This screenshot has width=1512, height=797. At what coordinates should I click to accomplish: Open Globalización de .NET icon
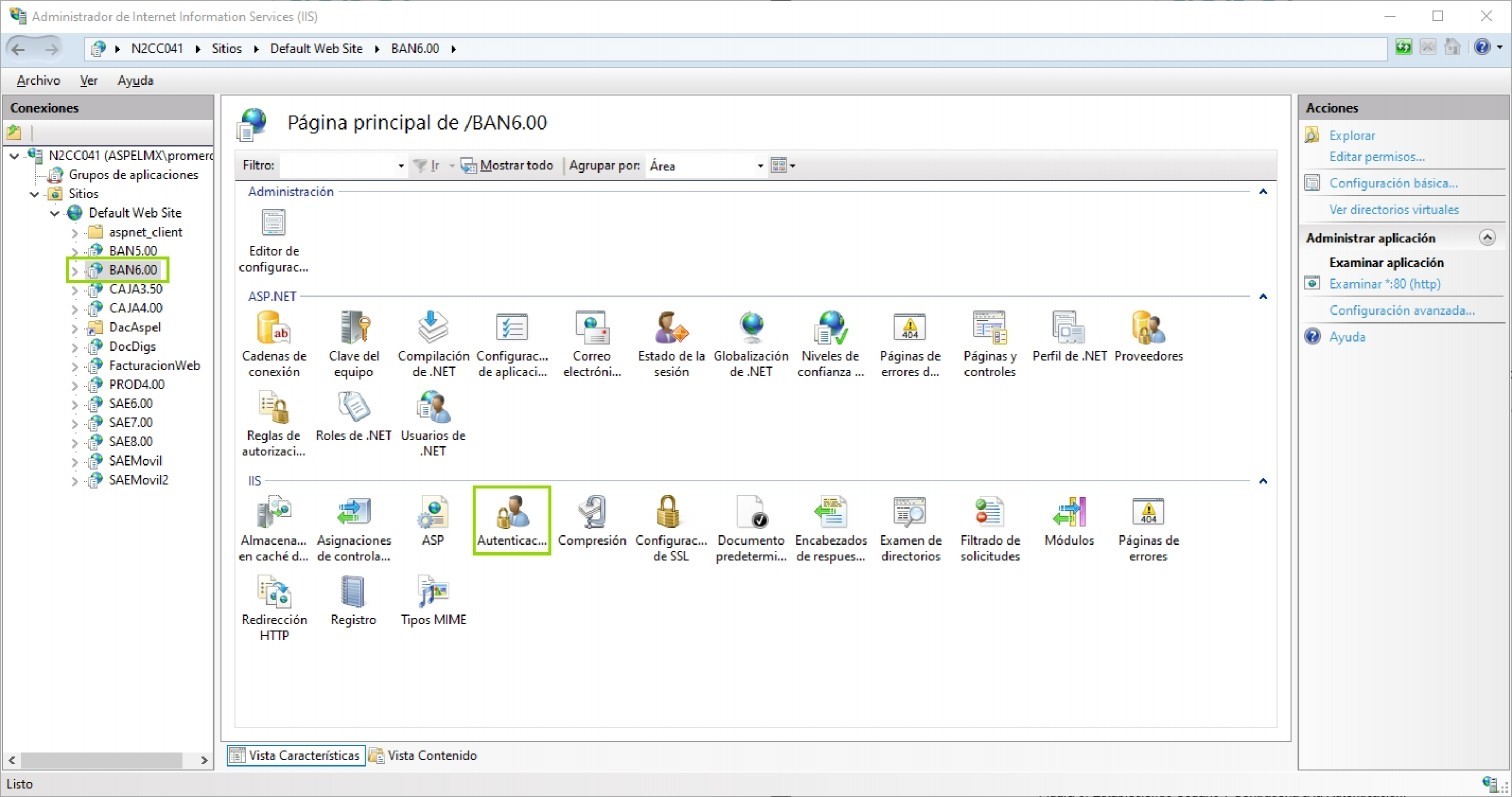click(x=751, y=344)
